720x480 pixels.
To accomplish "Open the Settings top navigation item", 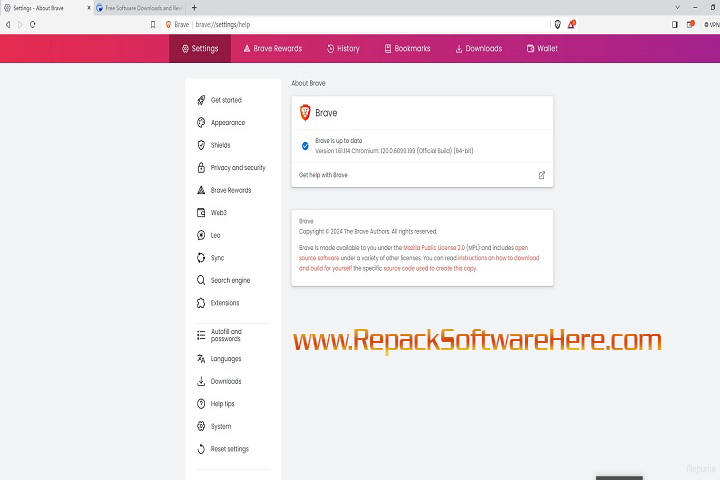I will pos(200,48).
